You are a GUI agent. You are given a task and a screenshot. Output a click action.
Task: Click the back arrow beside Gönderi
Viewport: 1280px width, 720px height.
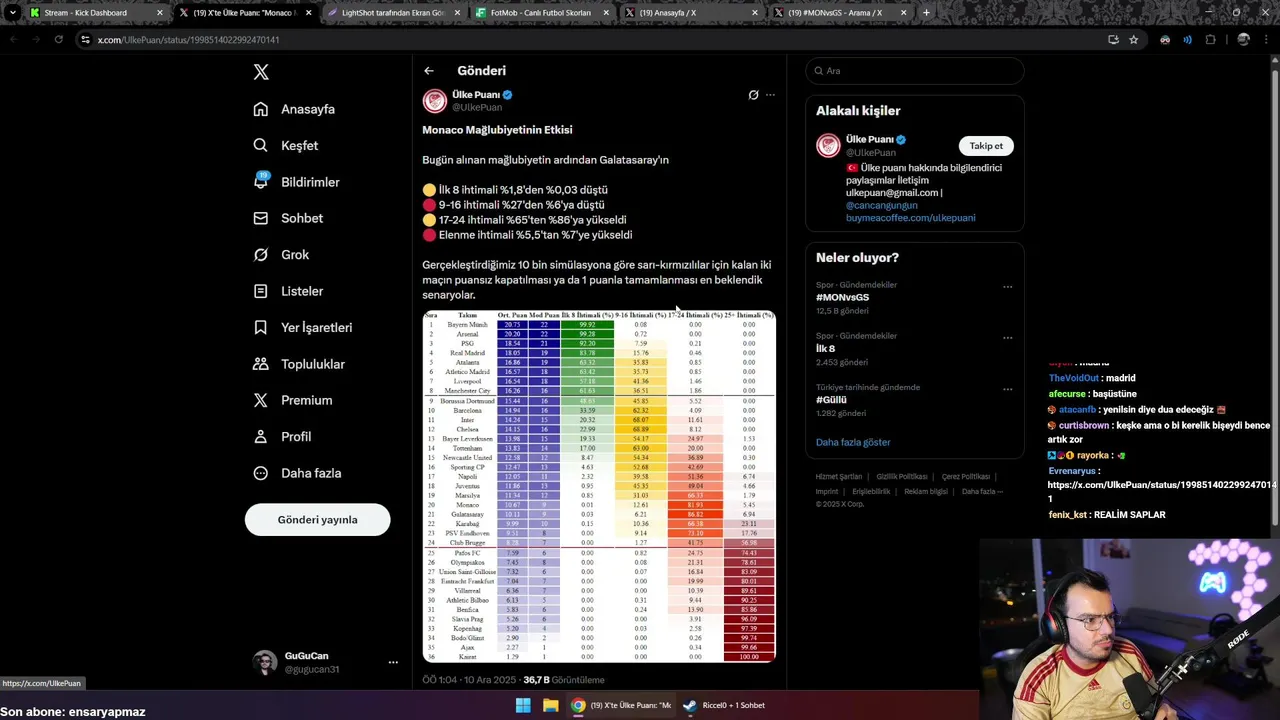tap(429, 71)
